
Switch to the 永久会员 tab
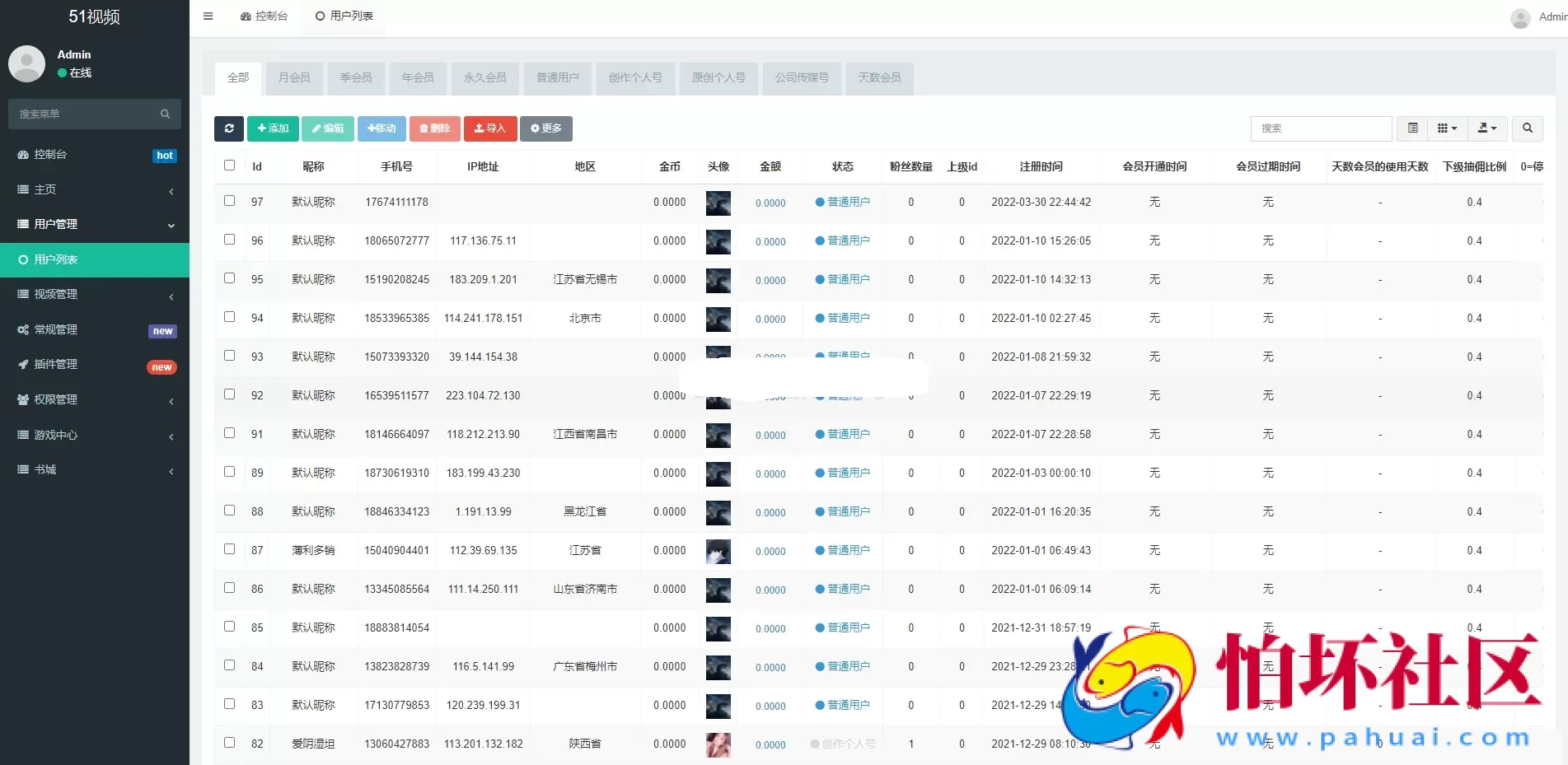485,78
